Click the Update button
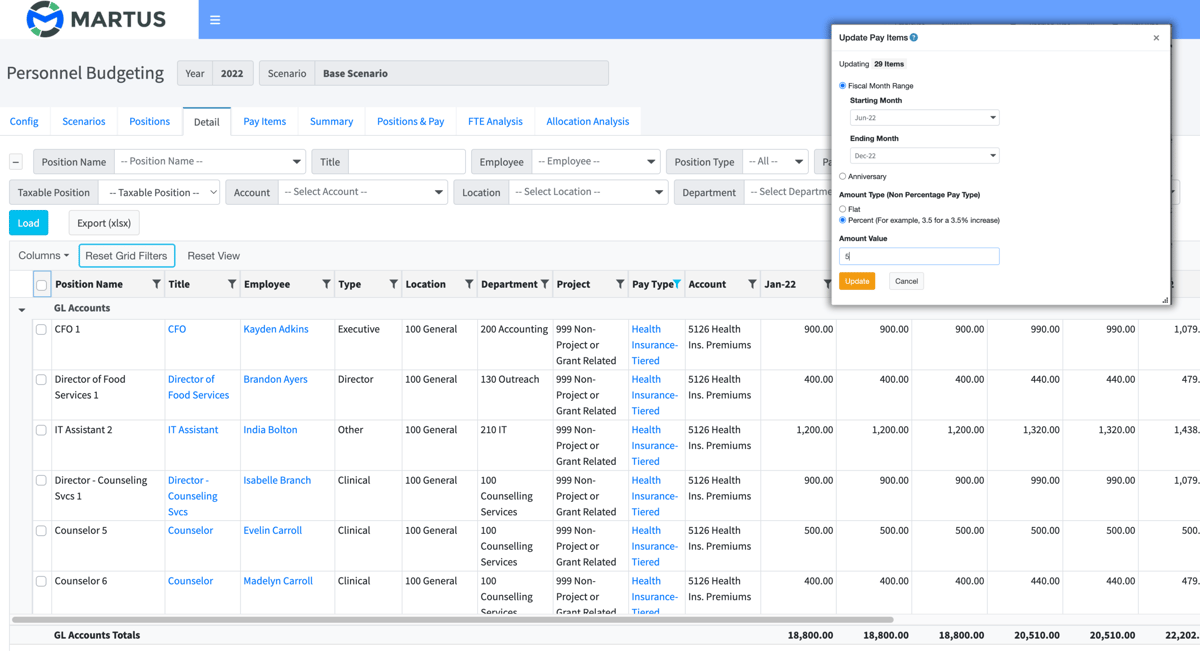 point(857,281)
